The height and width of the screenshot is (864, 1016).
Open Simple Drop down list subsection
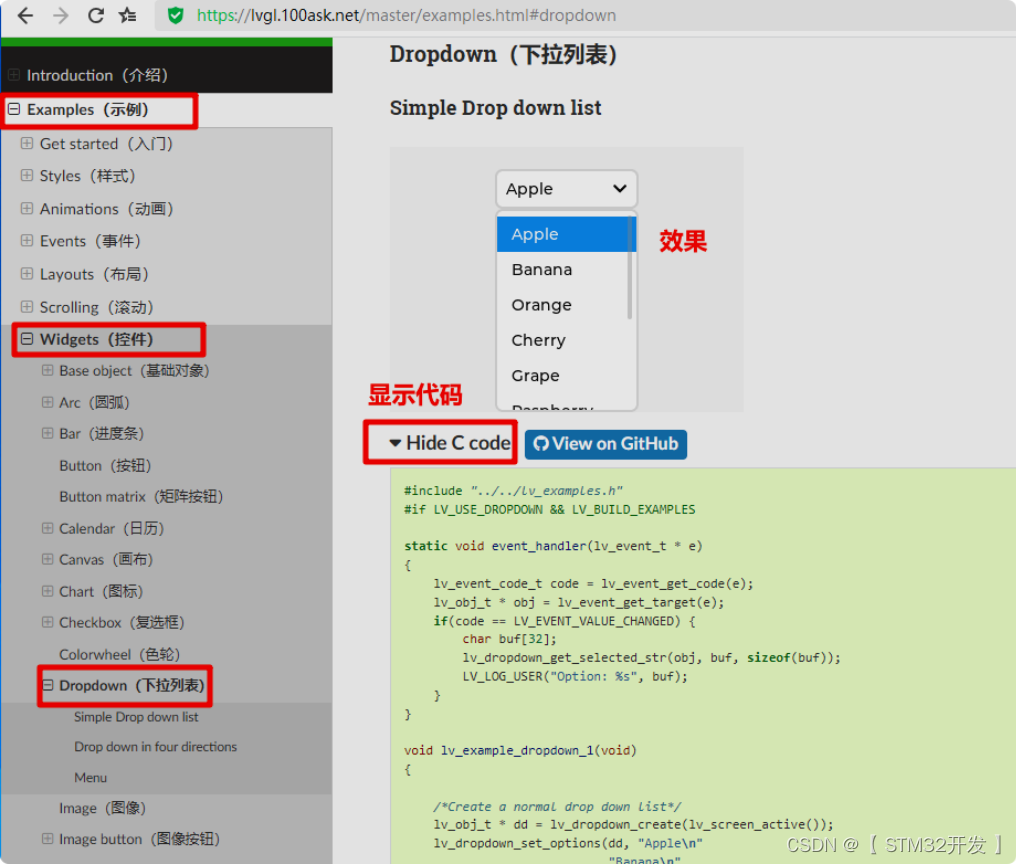tap(136, 717)
